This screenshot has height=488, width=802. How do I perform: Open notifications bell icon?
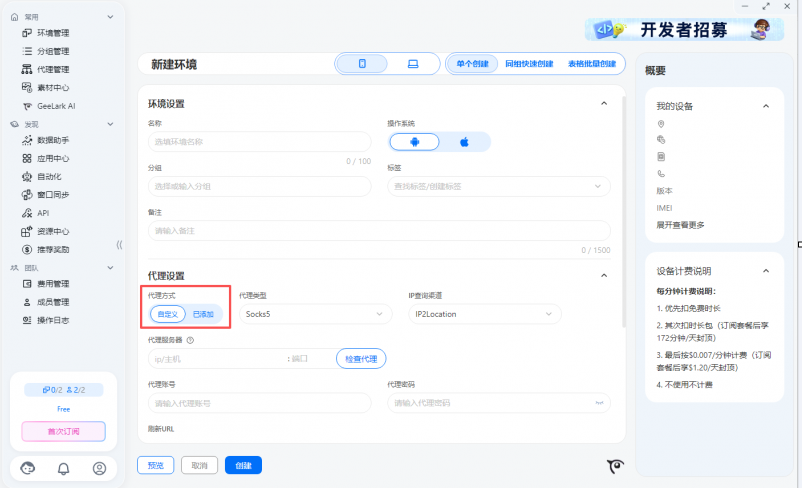click(x=63, y=469)
